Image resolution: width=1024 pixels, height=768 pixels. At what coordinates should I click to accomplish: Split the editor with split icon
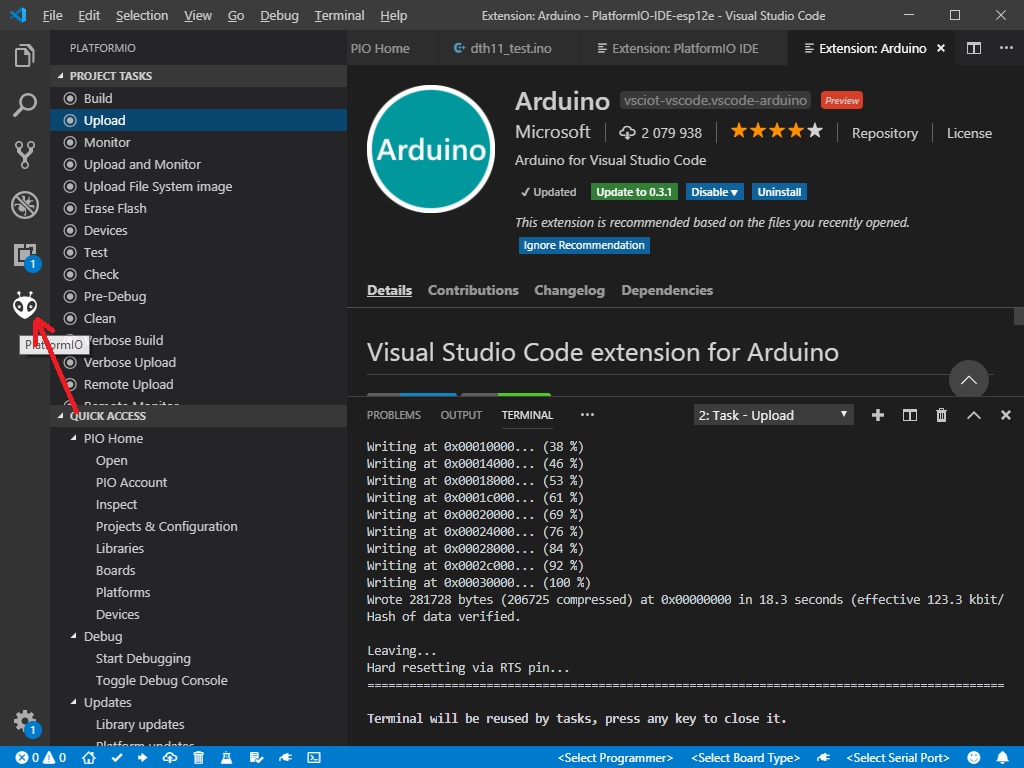974,48
